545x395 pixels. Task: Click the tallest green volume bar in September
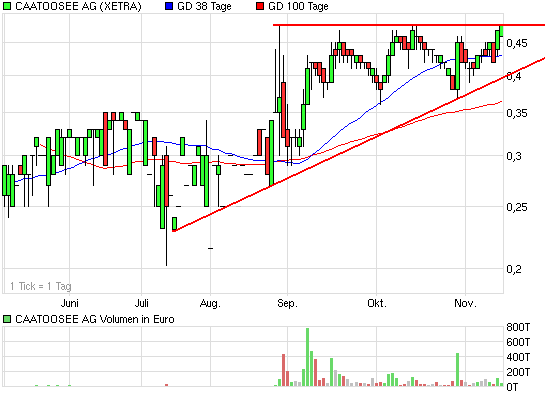(307, 357)
